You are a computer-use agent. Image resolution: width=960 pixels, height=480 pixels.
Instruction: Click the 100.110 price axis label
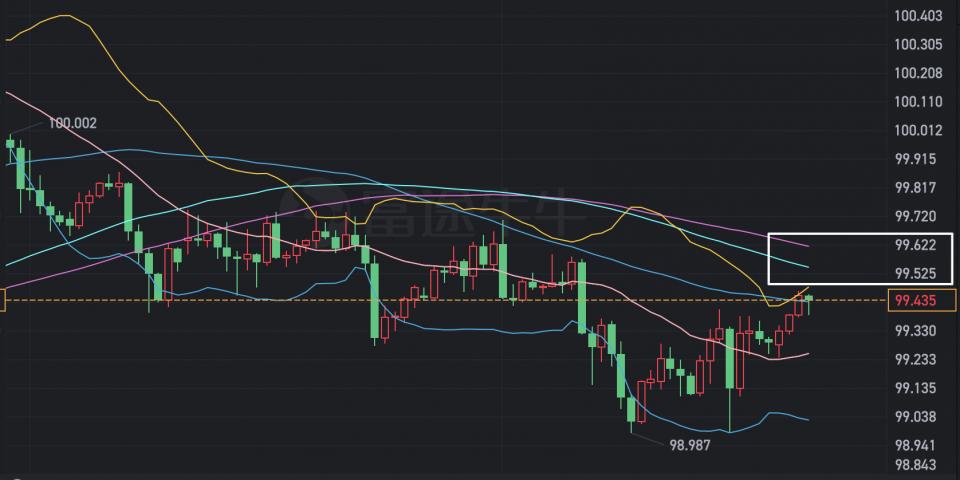point(920,102)
